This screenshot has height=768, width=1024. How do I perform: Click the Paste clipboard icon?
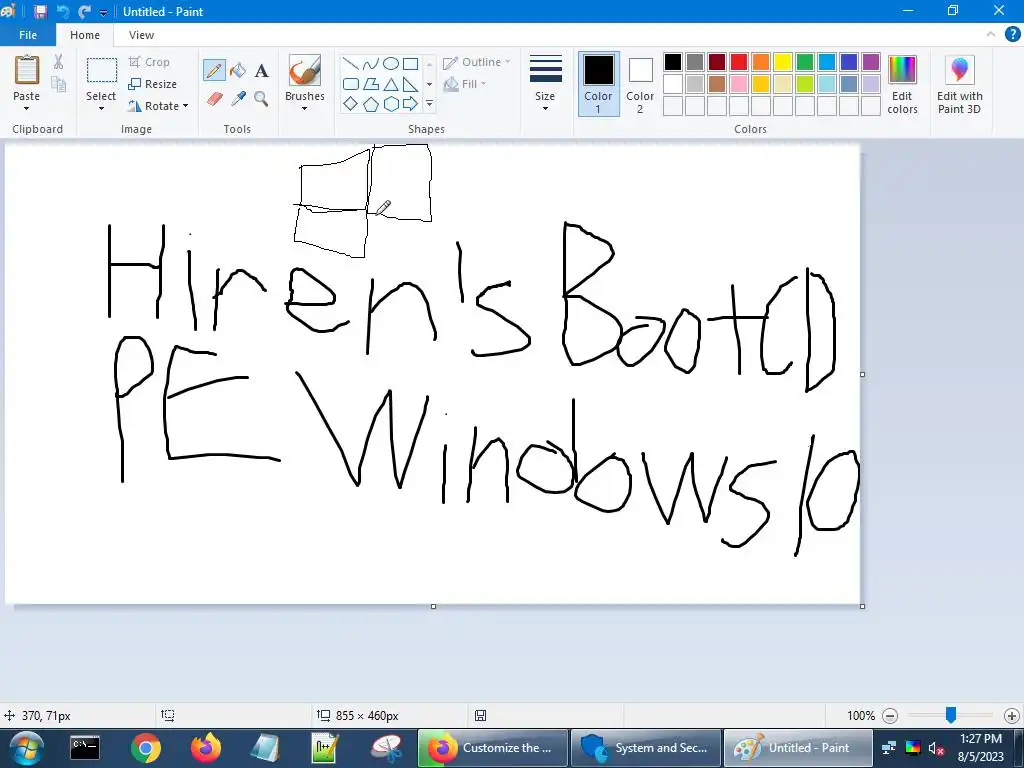click(x=27, y=70)
